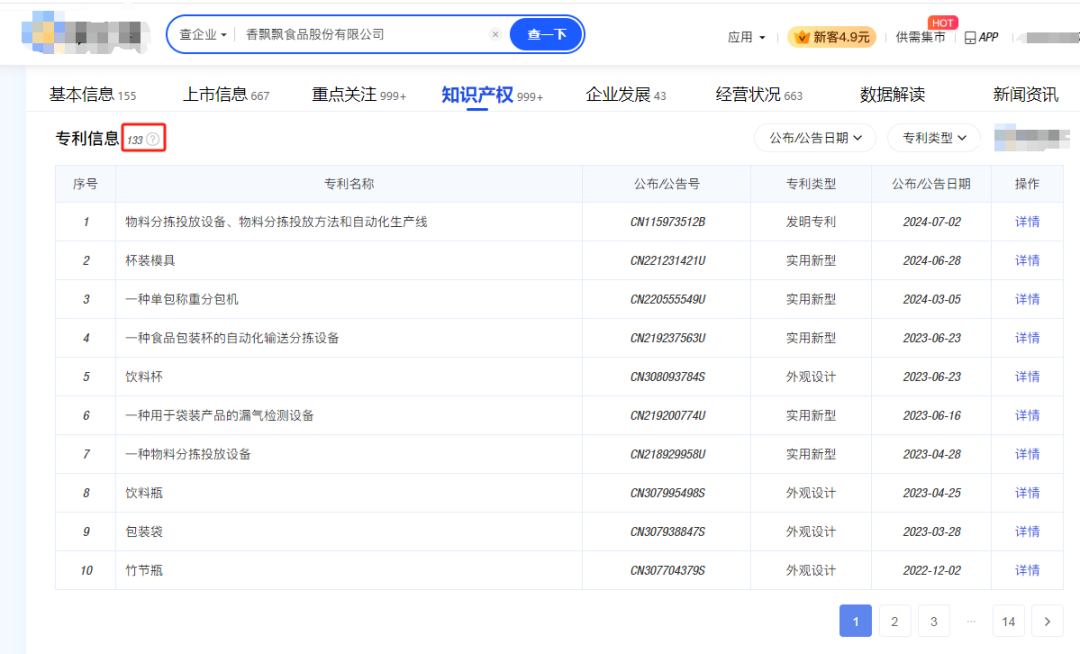The image size is (1080, 654).
Task: Open 详情 for 包装袋 patent
Action: [1027, 531]
